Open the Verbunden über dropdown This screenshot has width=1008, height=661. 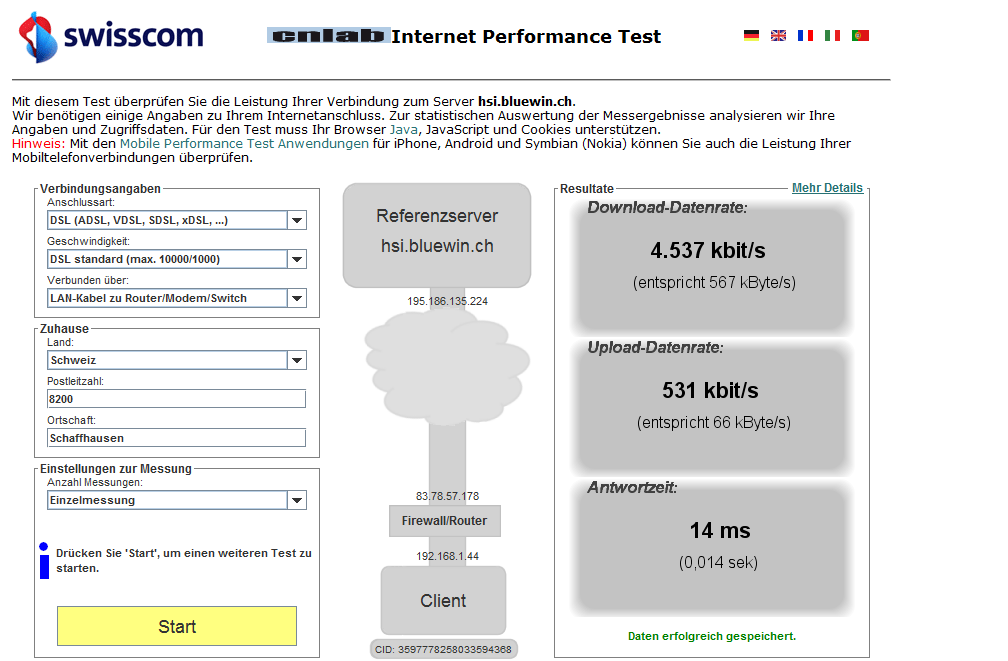tap(297, 297)
